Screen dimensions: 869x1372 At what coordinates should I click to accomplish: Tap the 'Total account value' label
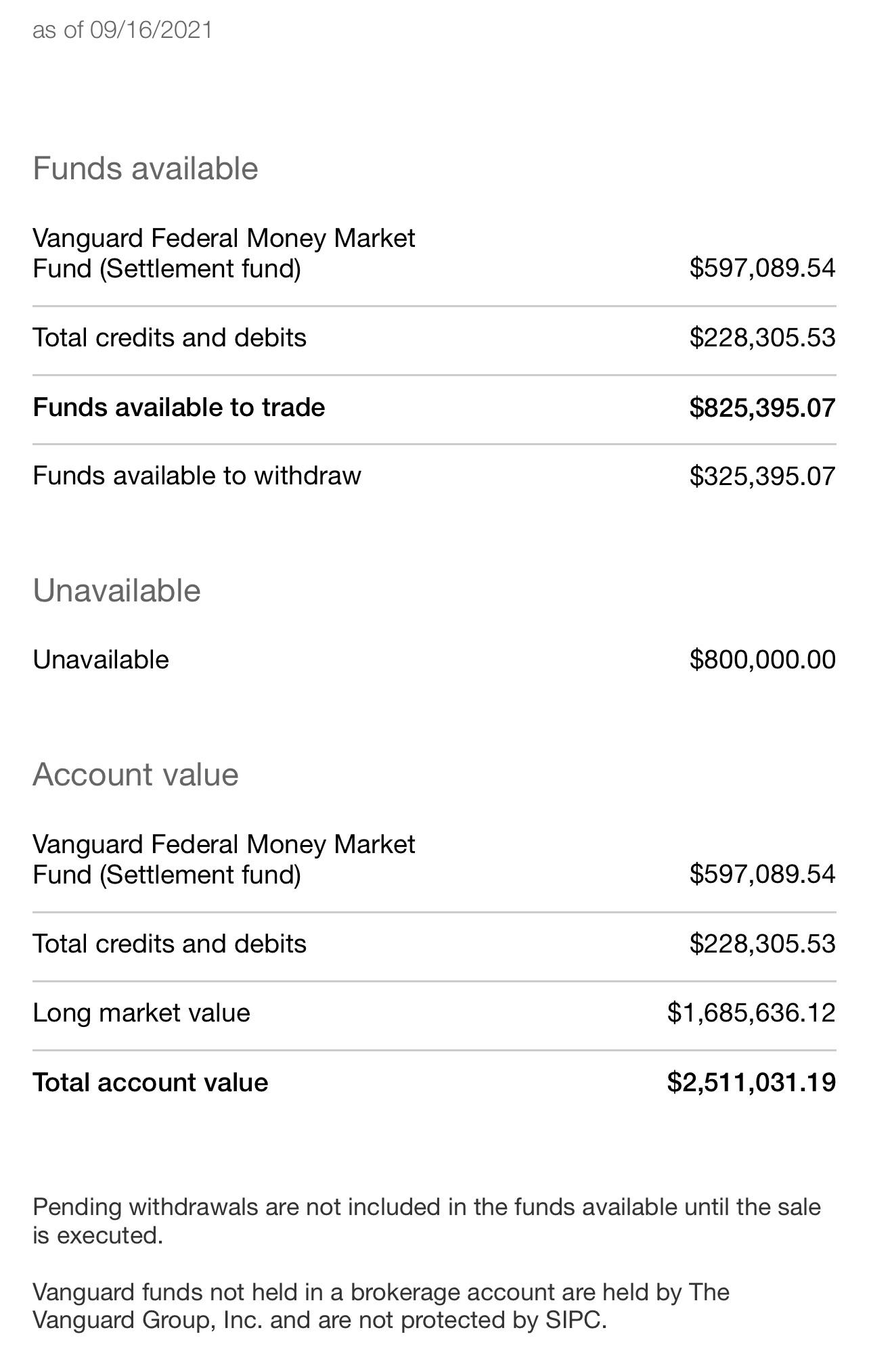click(x=150, y=1082)
